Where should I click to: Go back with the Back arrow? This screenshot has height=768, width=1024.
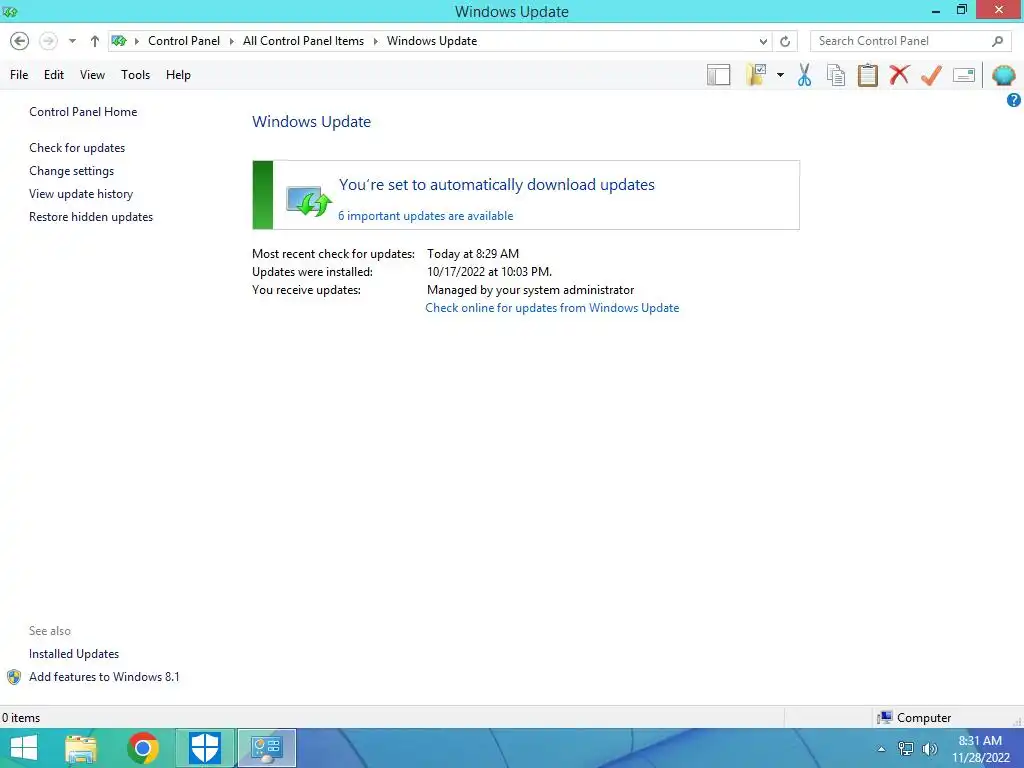tap(20, 41)
